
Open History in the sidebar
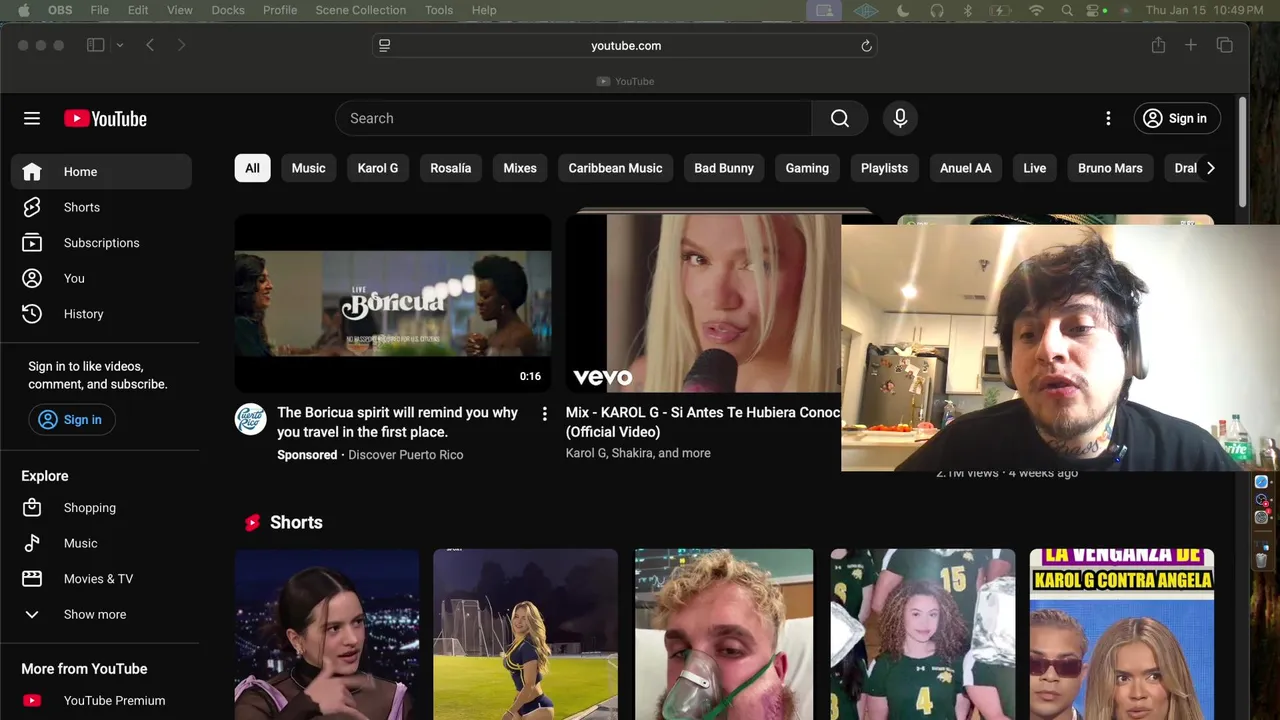coord(101,314)
